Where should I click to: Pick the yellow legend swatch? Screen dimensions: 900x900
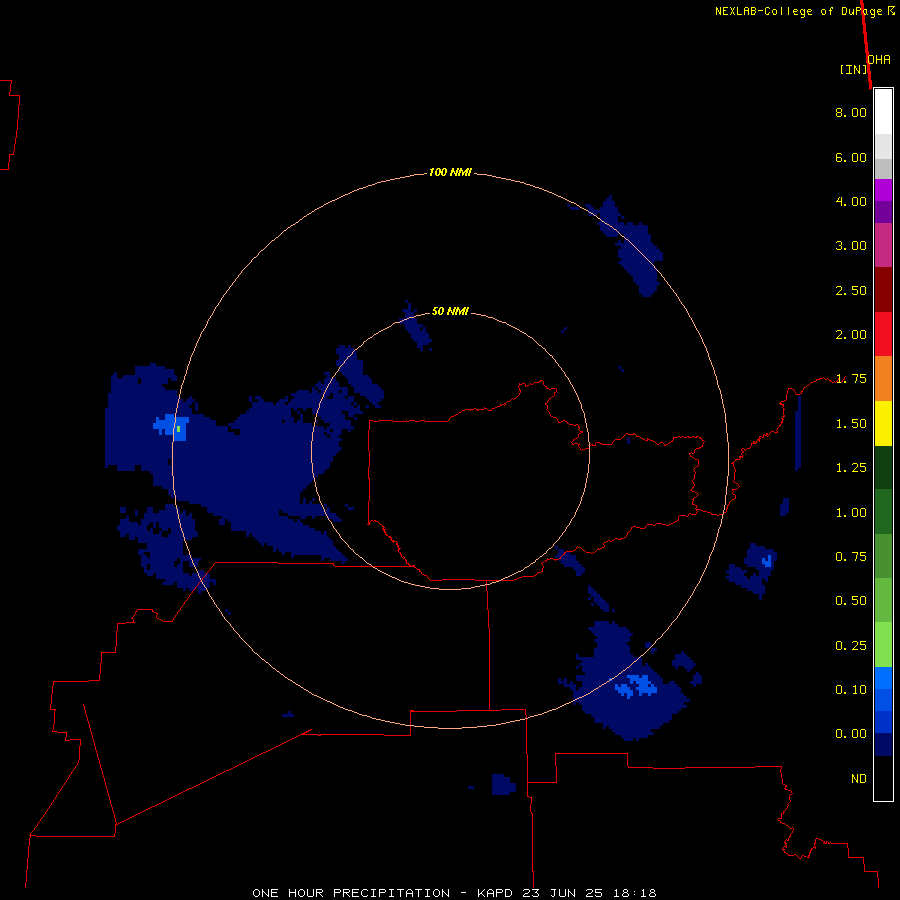(x=883, y=424)
